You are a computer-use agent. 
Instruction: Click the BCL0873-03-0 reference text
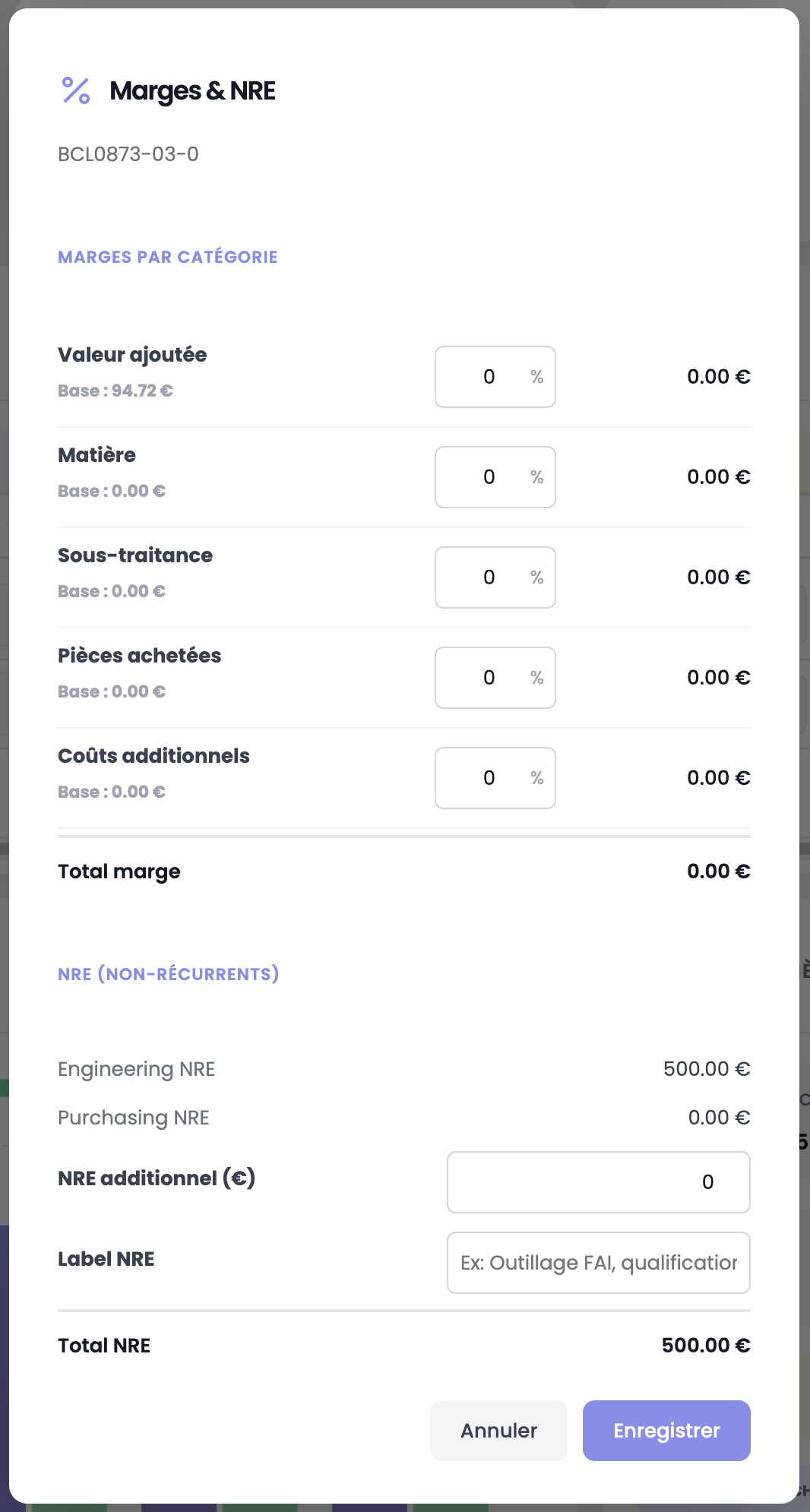point(128,154)
